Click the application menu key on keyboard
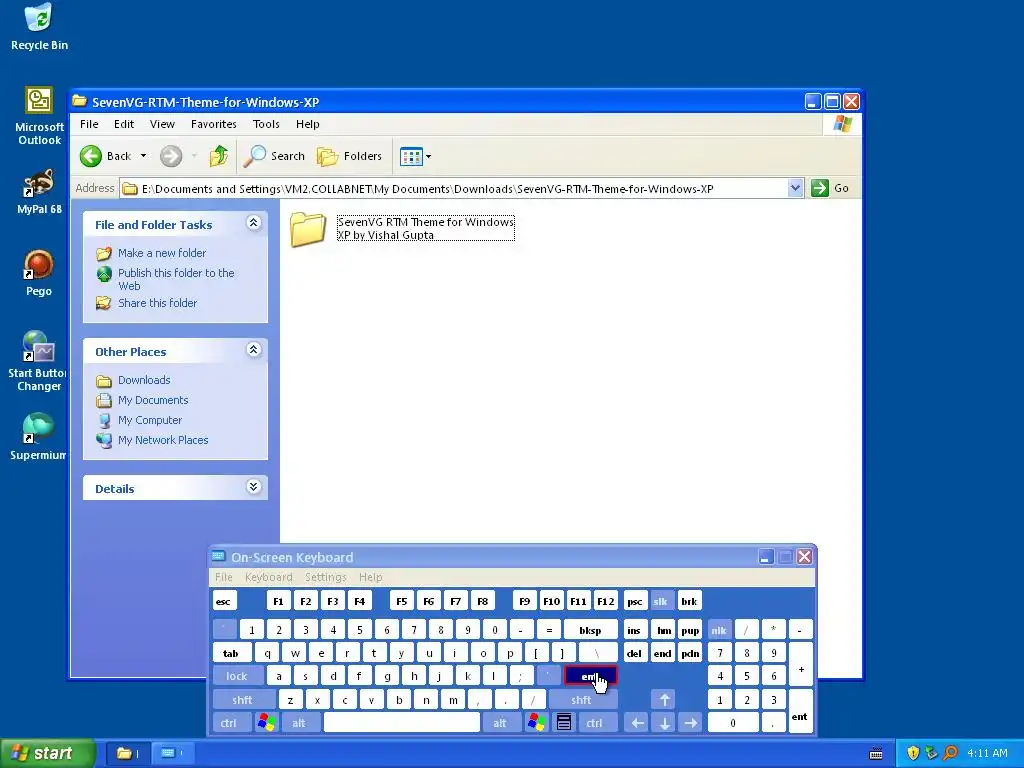The width and height of the screenshot is (1024, 768). tap(564, 723)
